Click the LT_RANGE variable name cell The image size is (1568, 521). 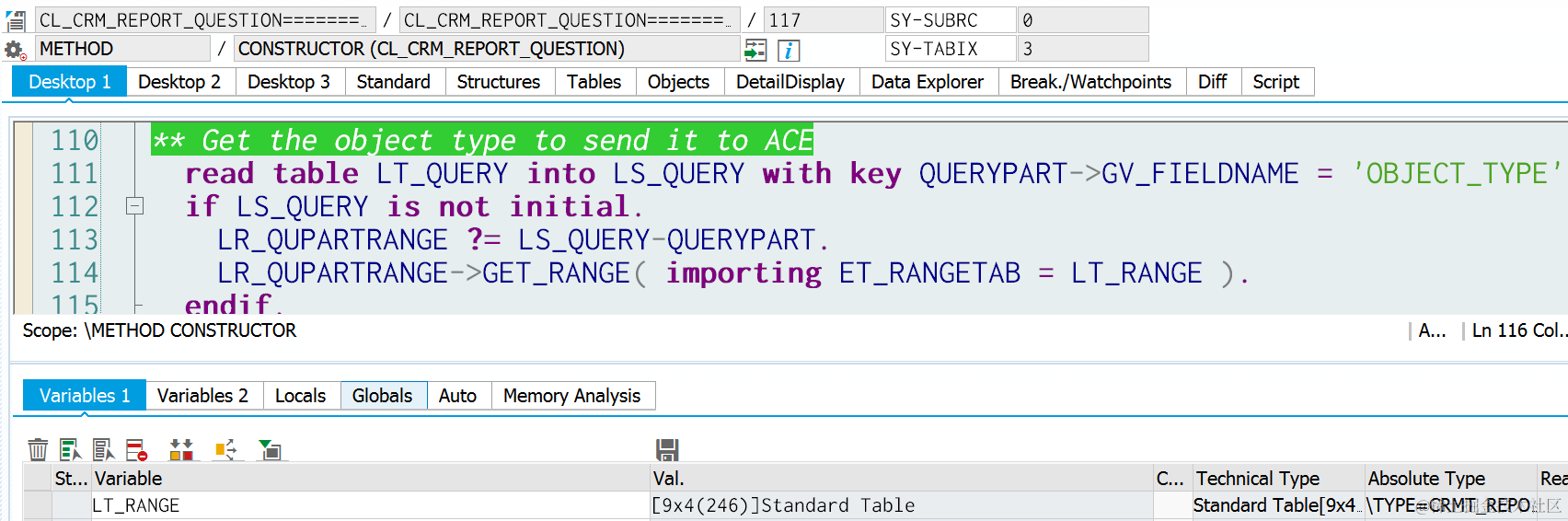(370, 505)
